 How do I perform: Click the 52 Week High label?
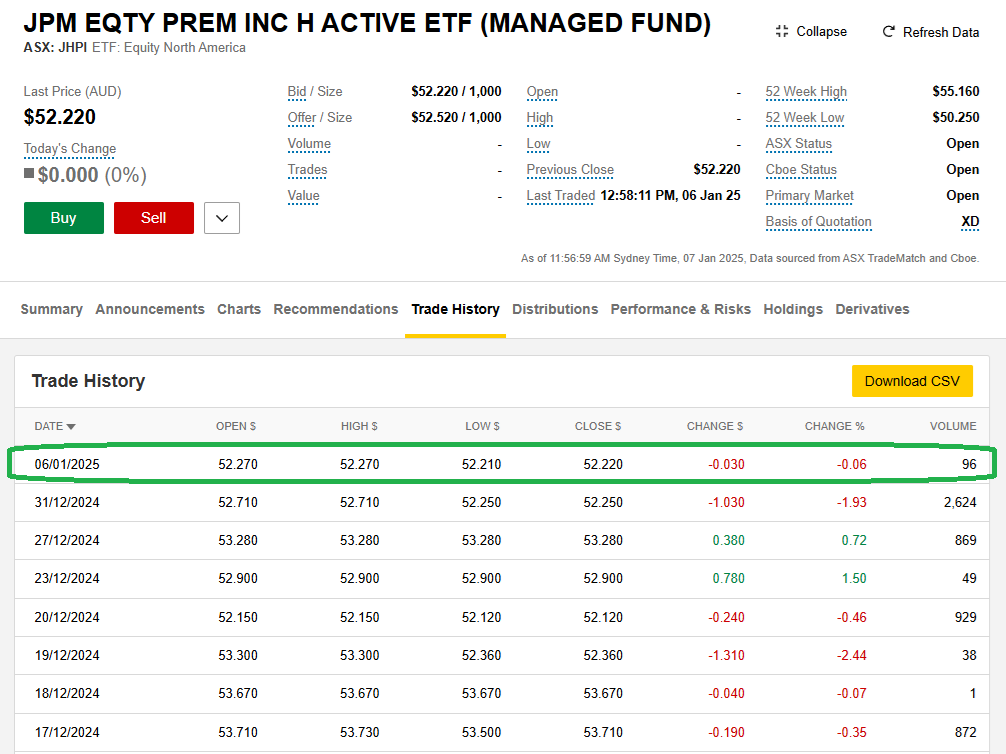click(806, 92)
